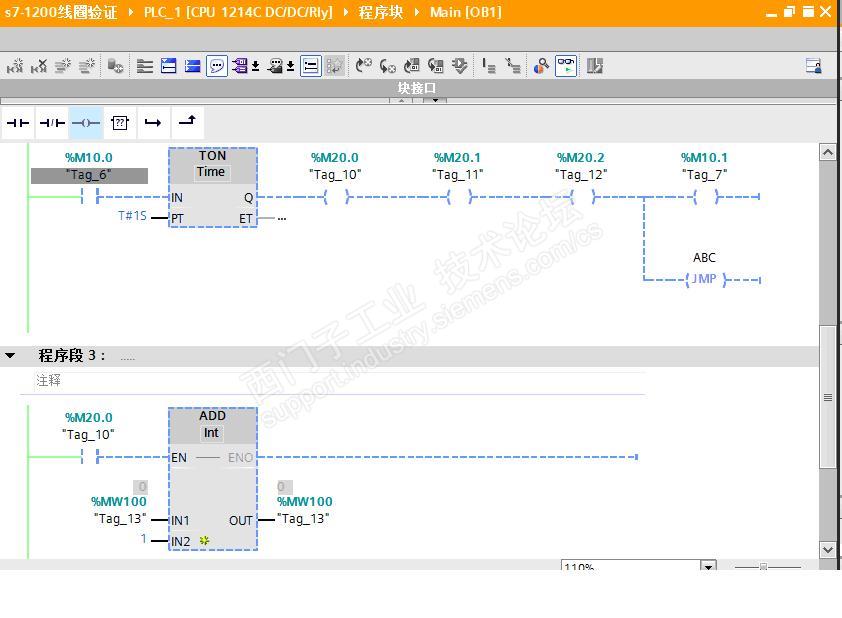Click the close branch arrow icon
Viewport: 842px width, 618px height.
pyautogui.click(x=187, y=122)
